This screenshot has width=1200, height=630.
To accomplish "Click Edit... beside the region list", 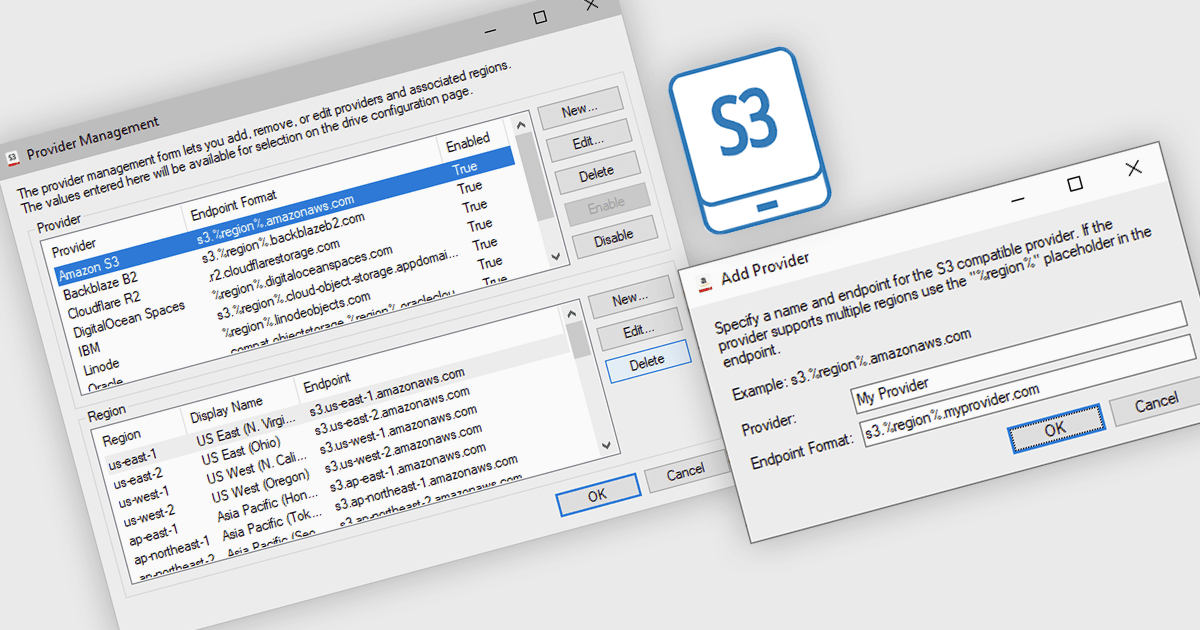I will [639, 329].
